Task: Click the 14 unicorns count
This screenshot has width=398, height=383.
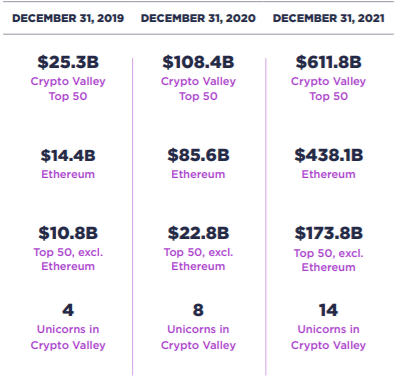Action: tap(329, 310)
